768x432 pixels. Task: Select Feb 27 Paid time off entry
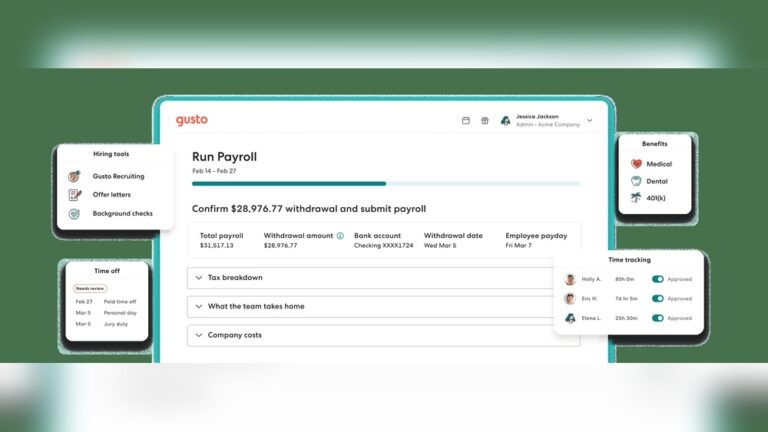click(106, 302)
